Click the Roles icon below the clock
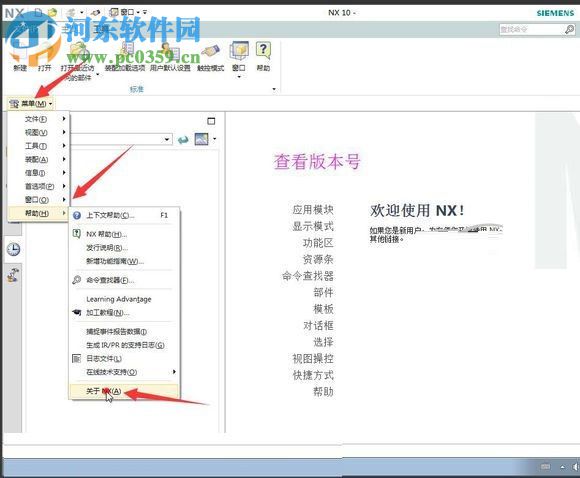Image resolution: width=580 pixels, height=478 pixels. coord(13,276)
